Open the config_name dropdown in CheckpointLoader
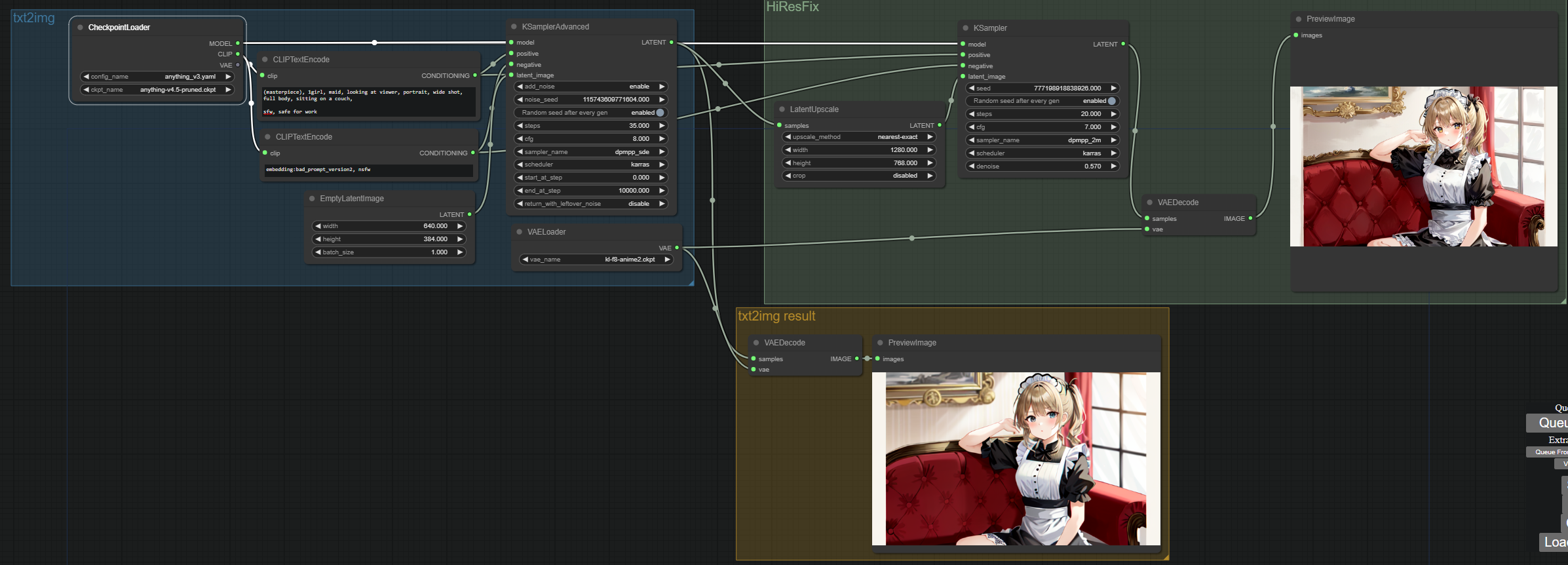Image resolution: width=1568 pixels, height=565 pixels. [157, 77]
